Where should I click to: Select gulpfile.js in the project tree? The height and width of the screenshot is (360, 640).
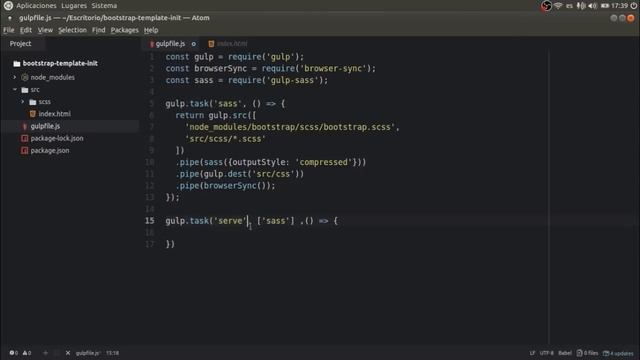(x=45, y=126)
